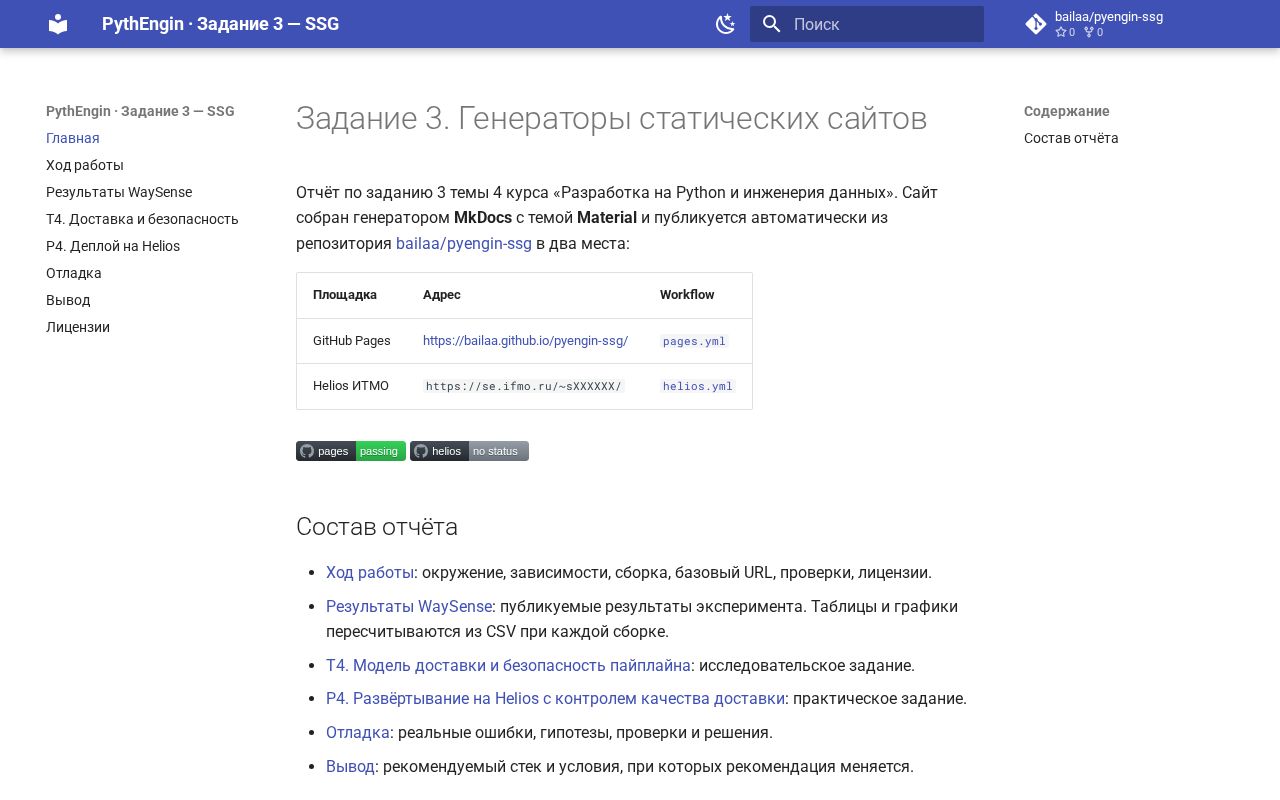
Task: Open Отладка in left navigation
Action: [x=74, y=273]
